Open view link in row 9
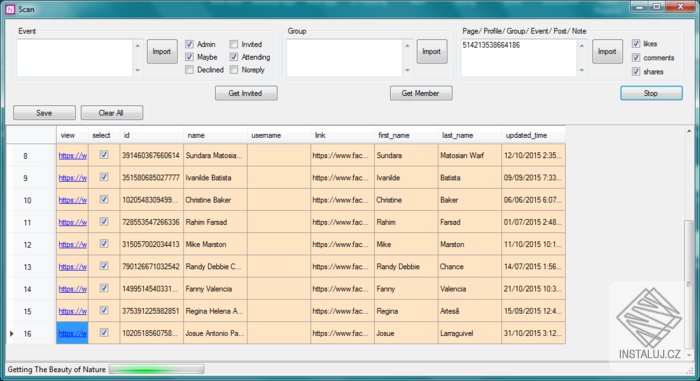Viewport: 700px width, 381px height. 73,178
